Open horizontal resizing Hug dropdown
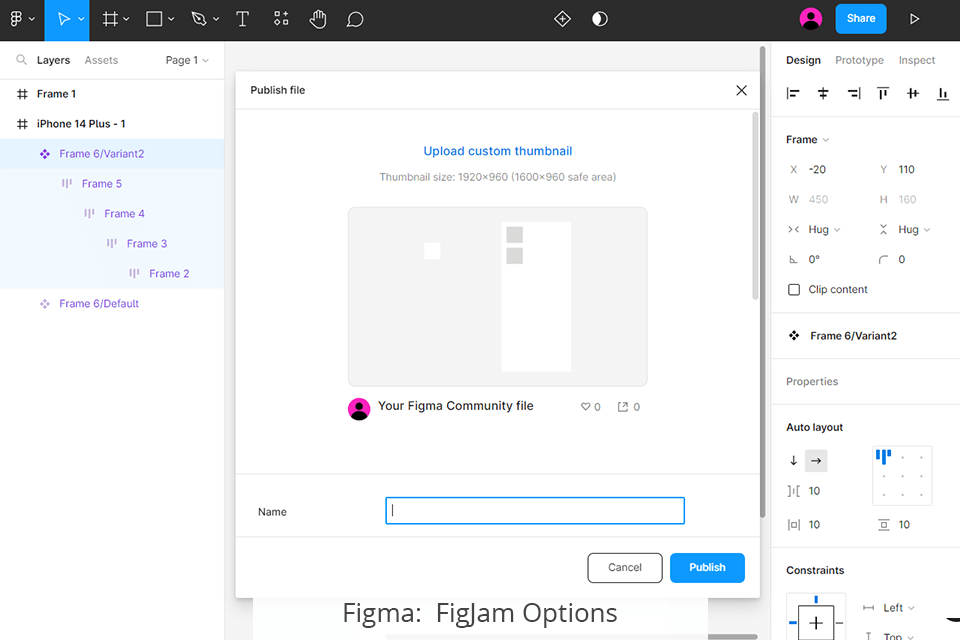 coord(824,230)
